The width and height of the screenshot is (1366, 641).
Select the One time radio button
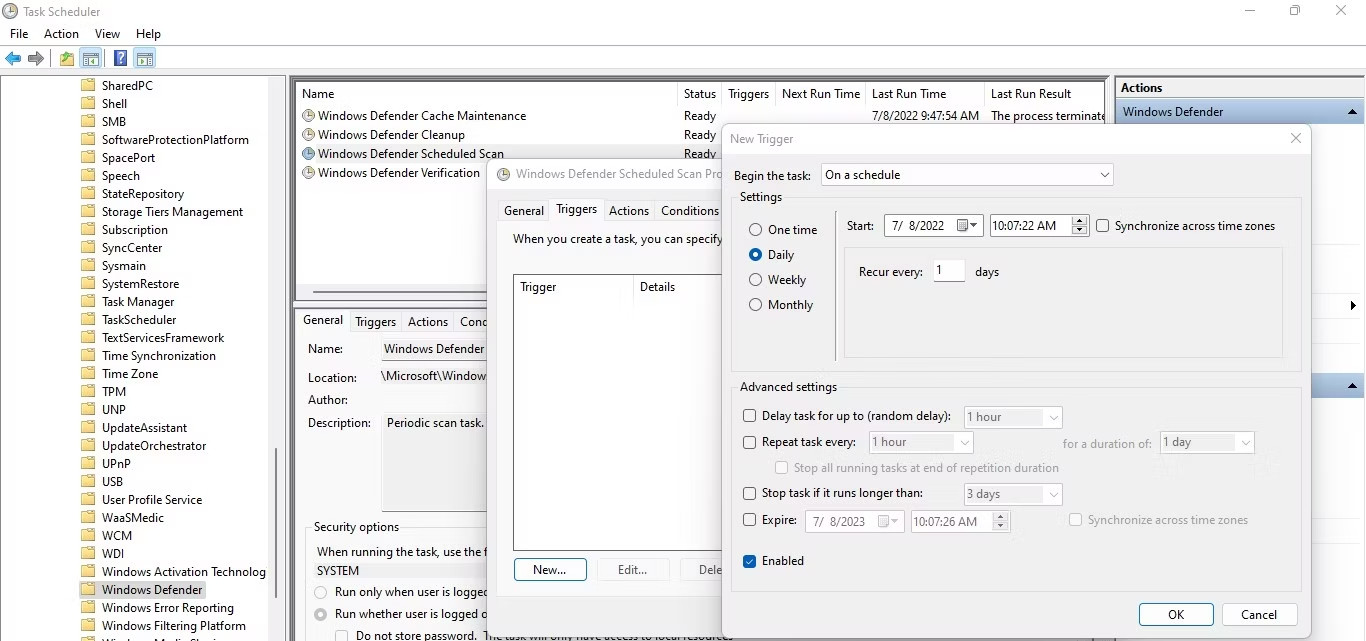755,230
